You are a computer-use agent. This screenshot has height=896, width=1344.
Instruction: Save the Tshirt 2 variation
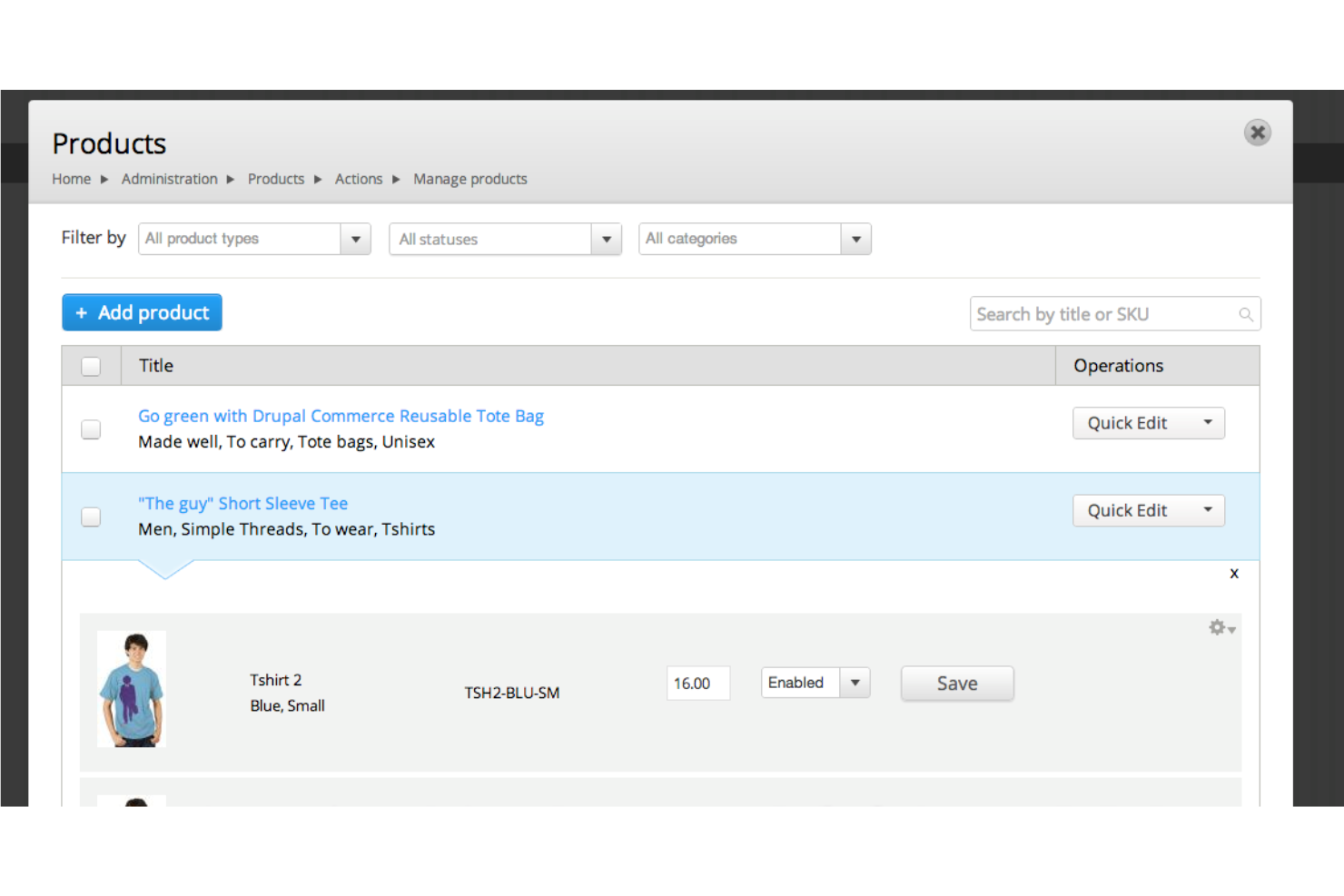pos(957,684)
